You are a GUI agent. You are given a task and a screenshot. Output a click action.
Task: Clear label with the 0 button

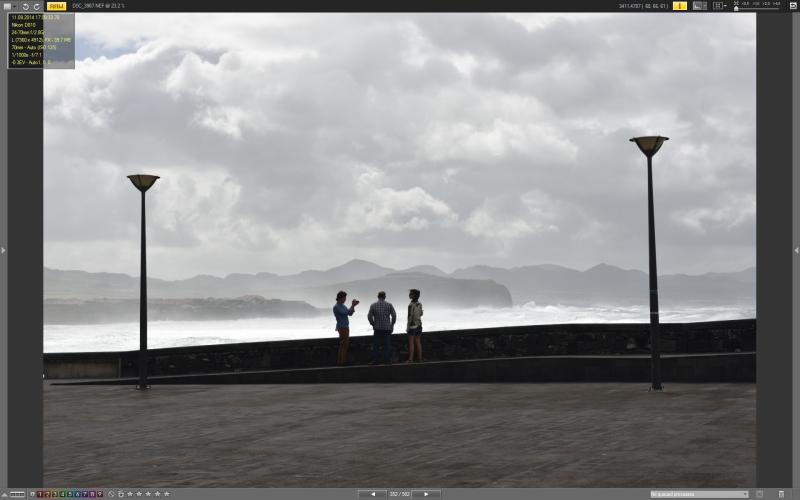pyautogui.click(x=32, y=494)
